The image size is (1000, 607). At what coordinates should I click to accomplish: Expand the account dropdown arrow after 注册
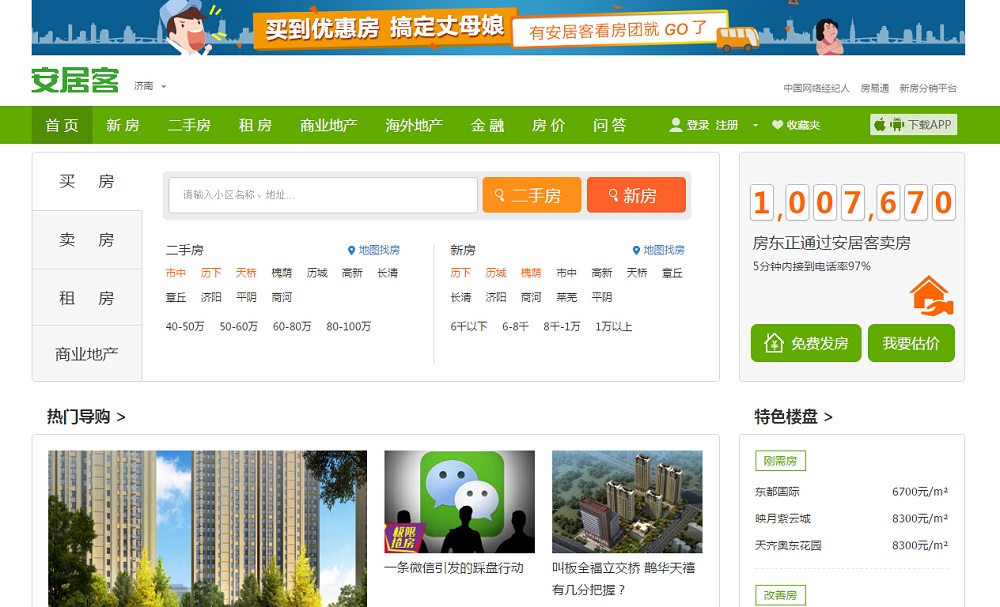[x=755, y=125]
